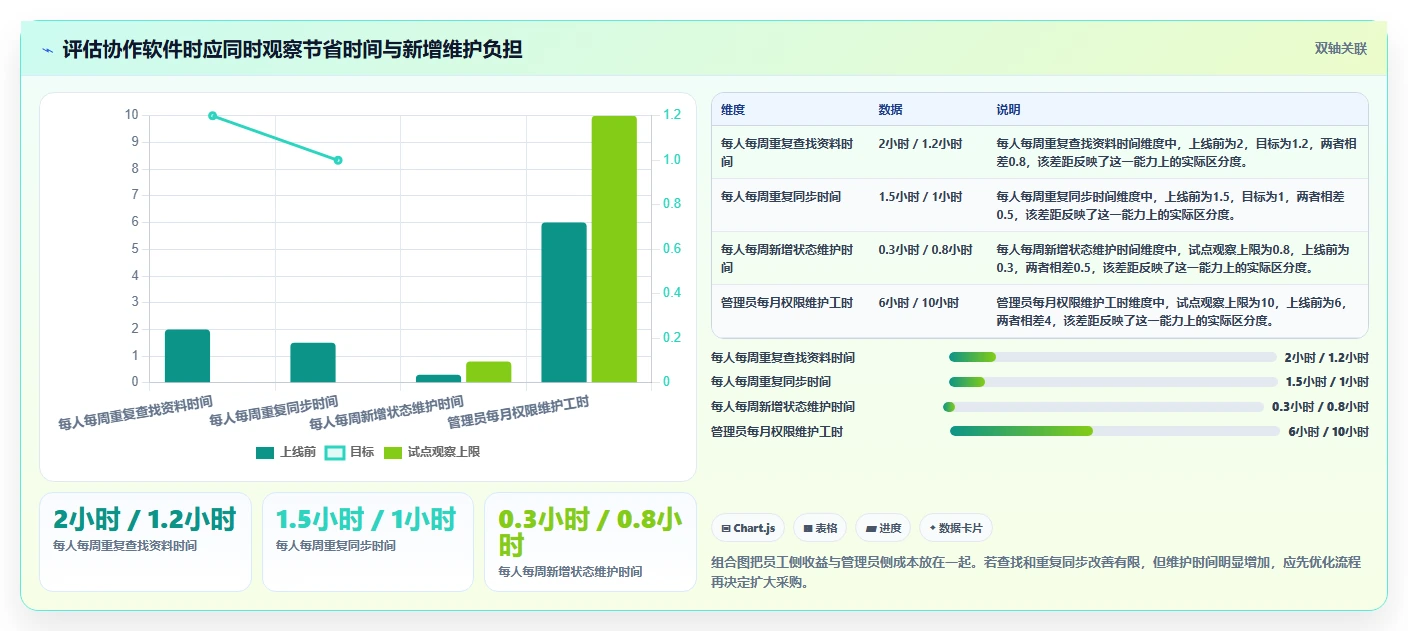Select the 数据卡片 tag chip
Screen dimensions: 1408x631
click(x=956, y=528)
